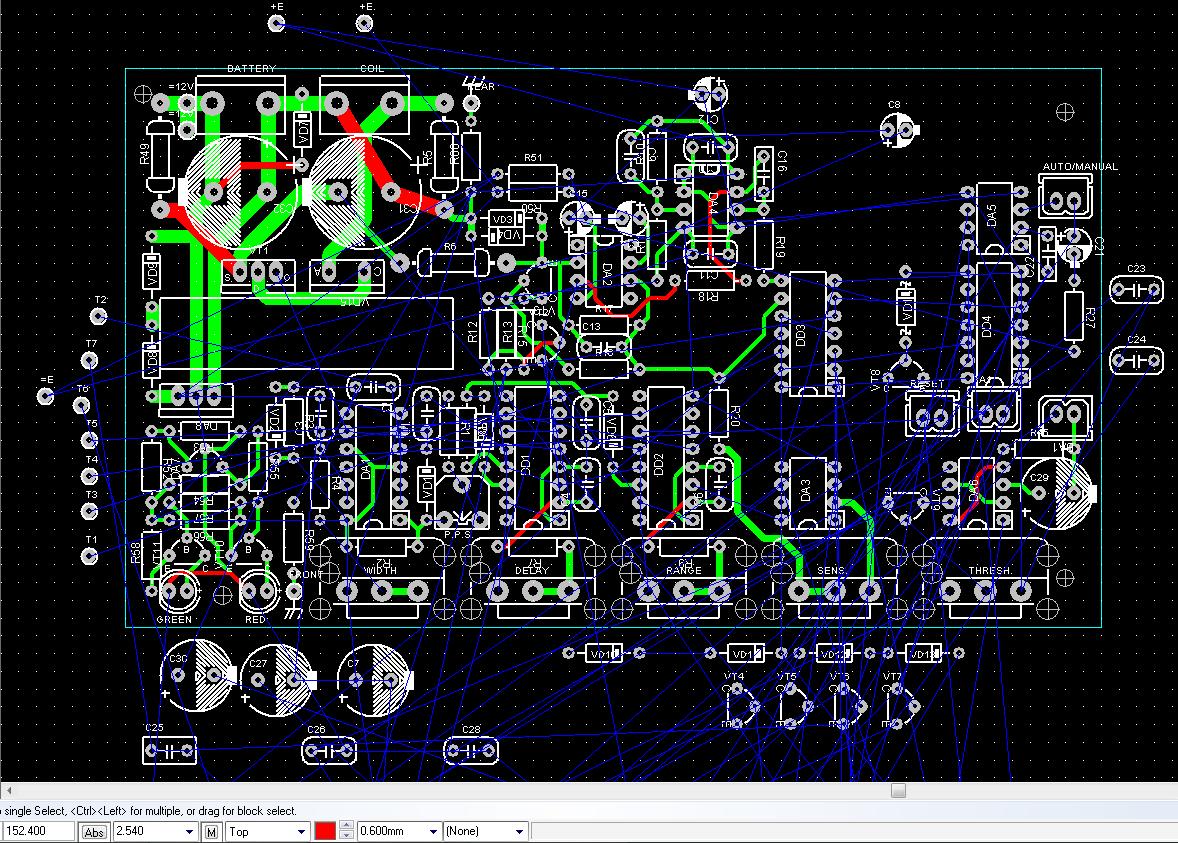Select the AUTO/MANUAL connector footprint
Viewport: 1178px width, 843px height.
click(x=1065, y=197)
